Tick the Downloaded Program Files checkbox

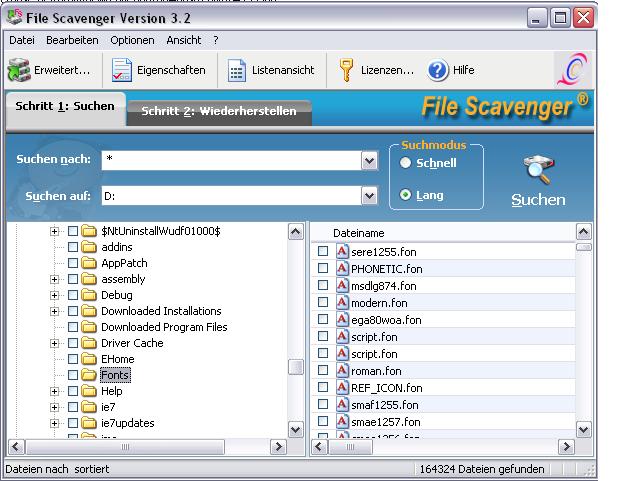(73, 327)
